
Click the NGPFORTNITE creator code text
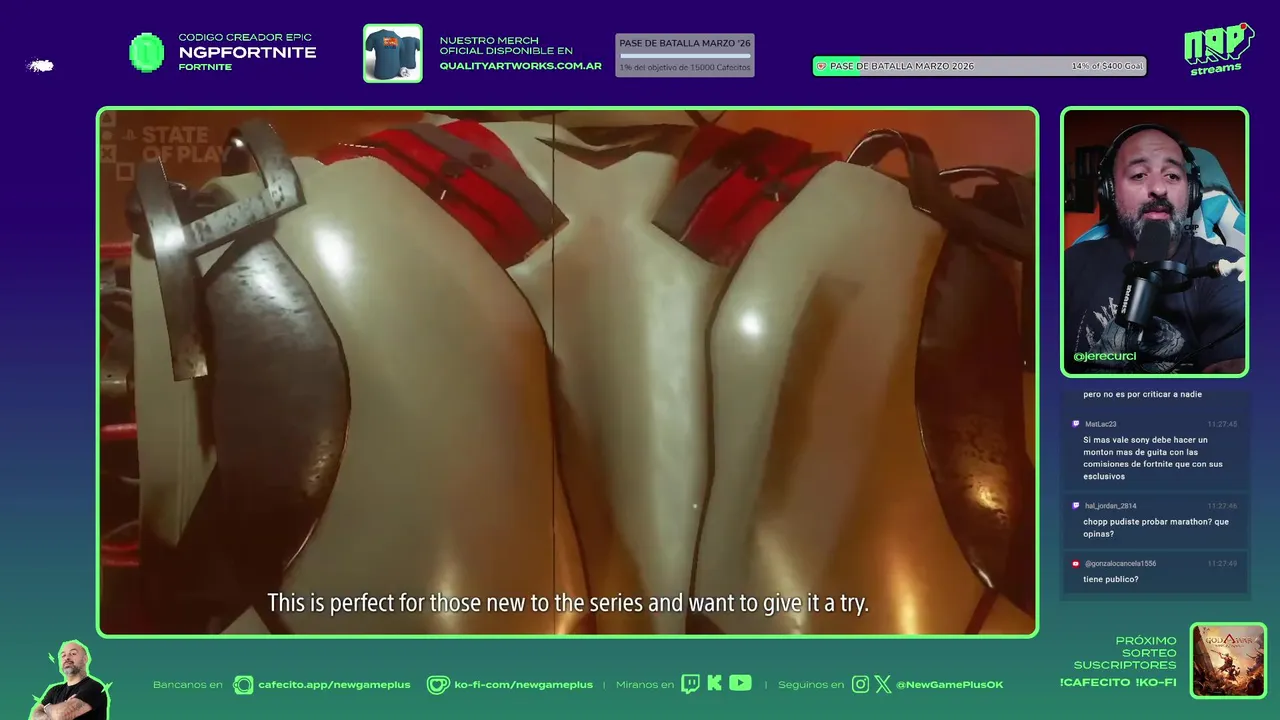point(247,53)
